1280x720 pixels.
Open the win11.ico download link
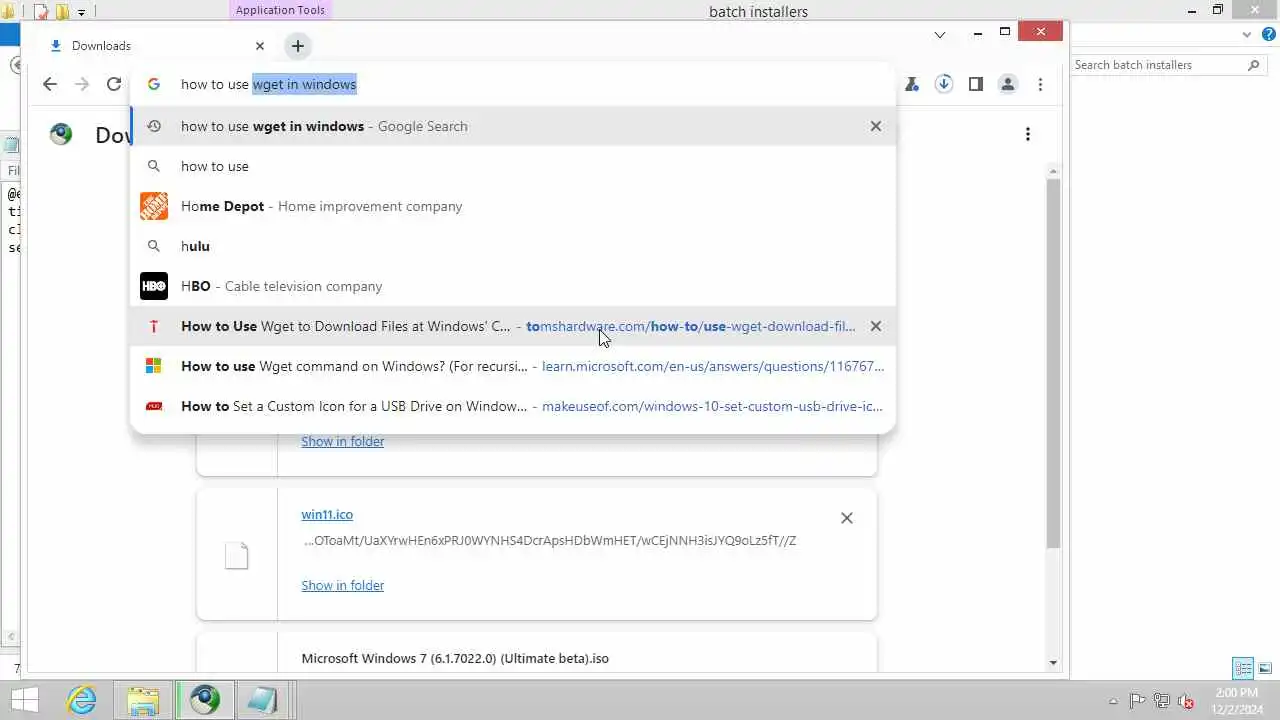327,514
